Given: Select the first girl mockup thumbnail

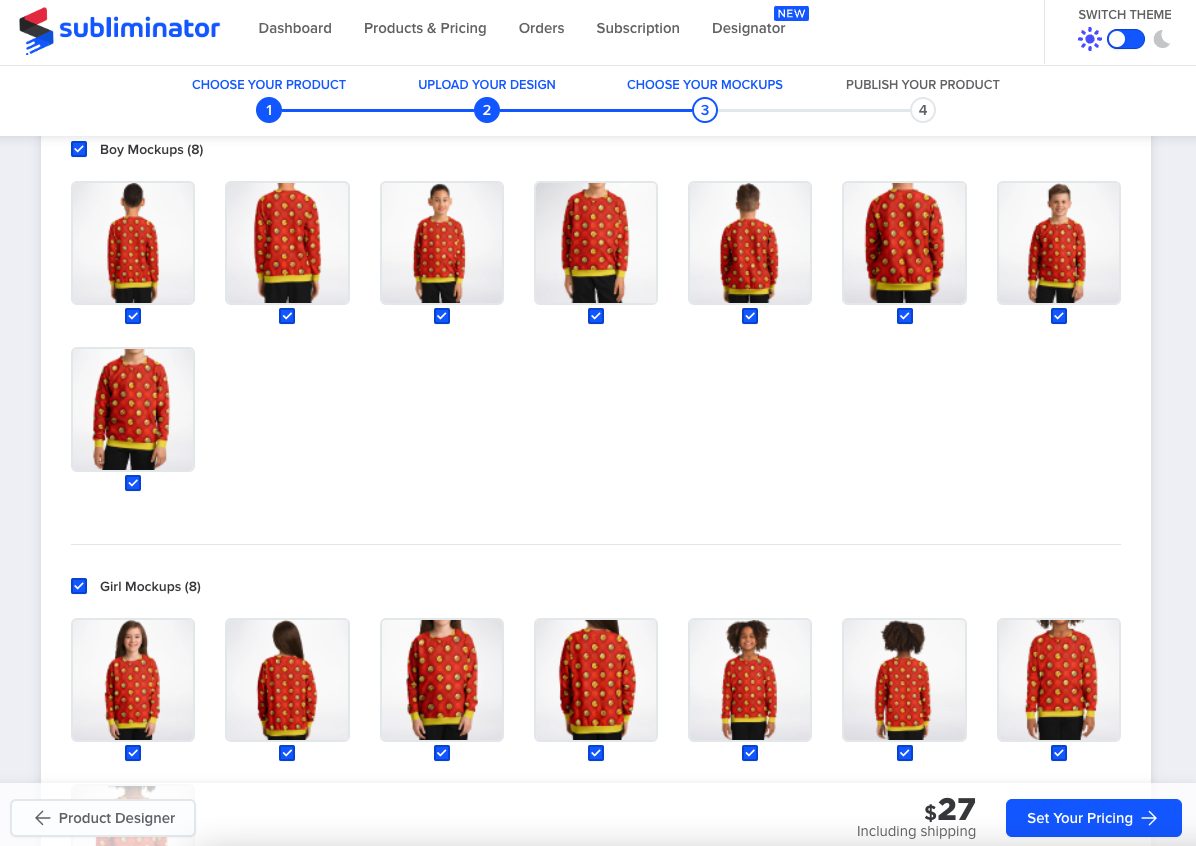Looking at the screenshot, I should (133, 680).
